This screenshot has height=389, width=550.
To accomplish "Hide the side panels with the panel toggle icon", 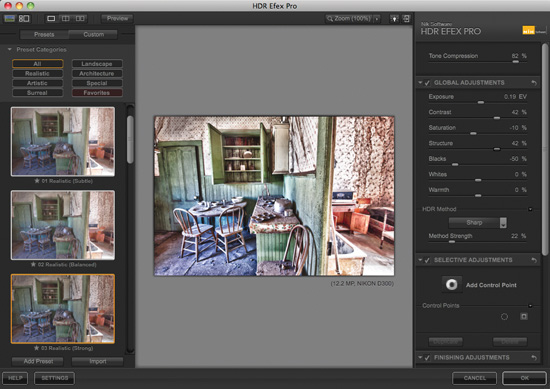I will (406, 19).
